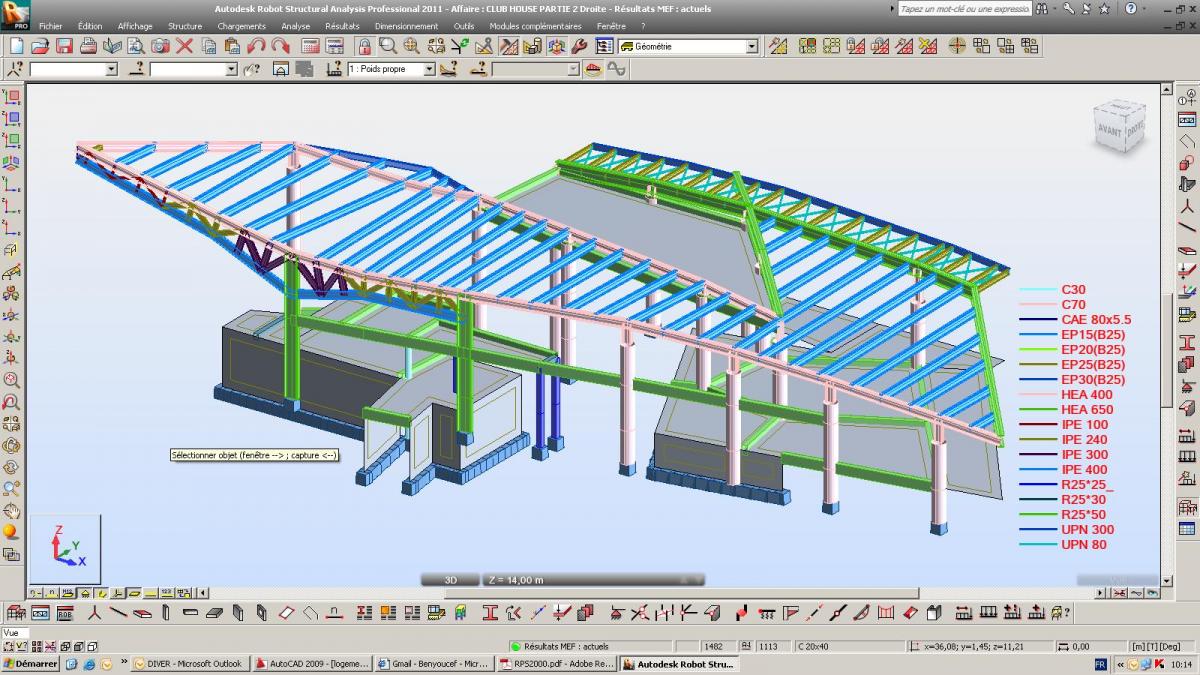Click the I-beam section icon in bottom toolbar

(491, 612)
